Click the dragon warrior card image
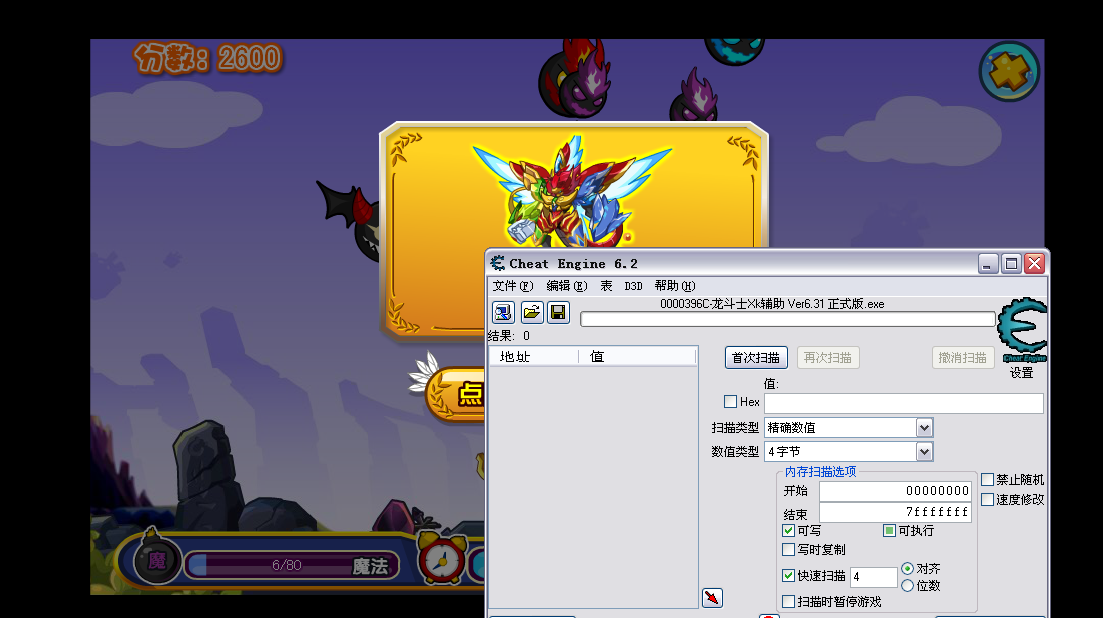This screenshot has width=1103, height=618. tap(571, 191)
